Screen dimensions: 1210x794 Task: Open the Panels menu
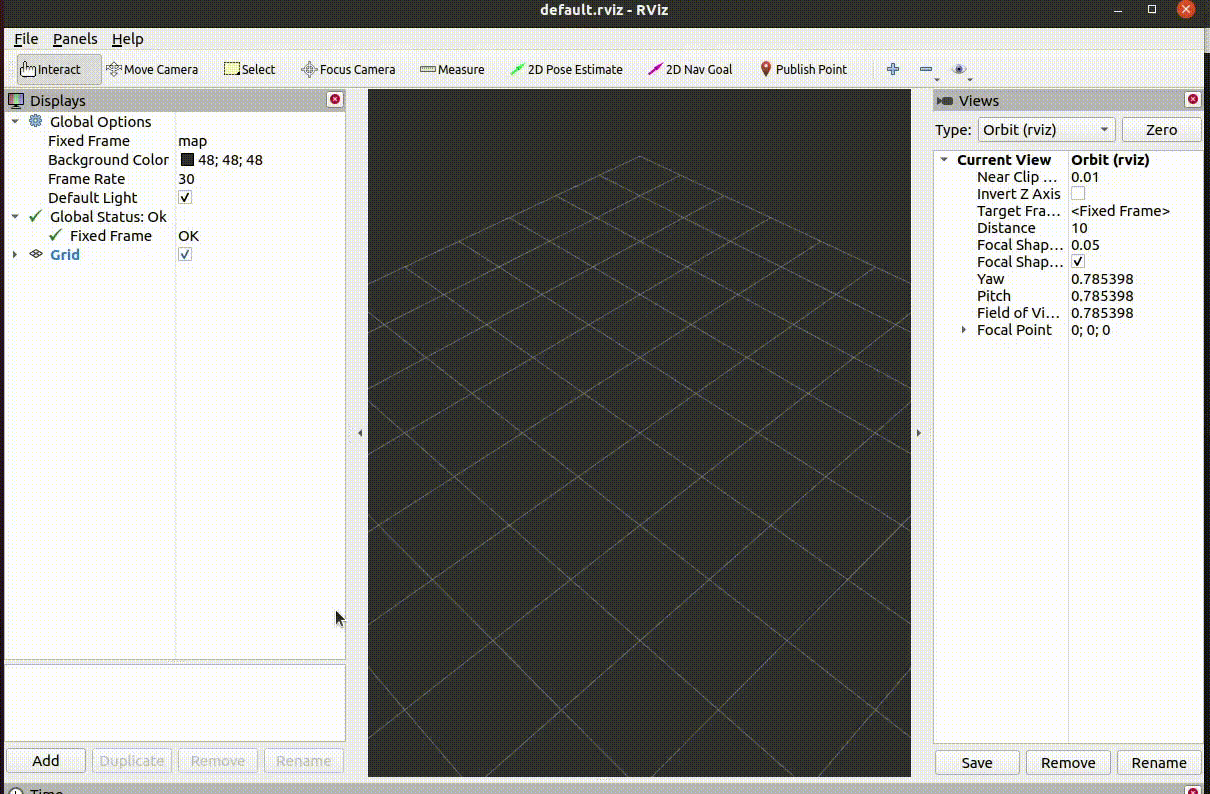coord(75,39)
